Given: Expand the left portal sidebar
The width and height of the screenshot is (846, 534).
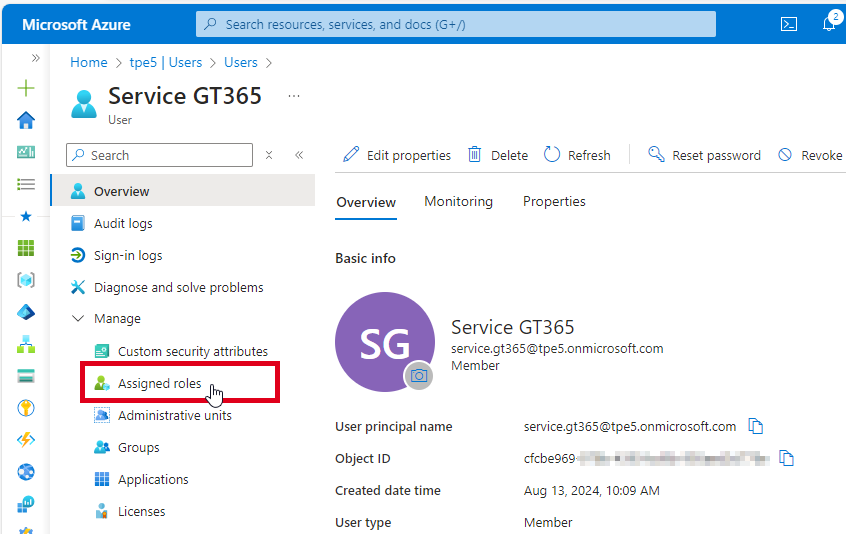Looking at the screenshot, I should tap(36, 58).
